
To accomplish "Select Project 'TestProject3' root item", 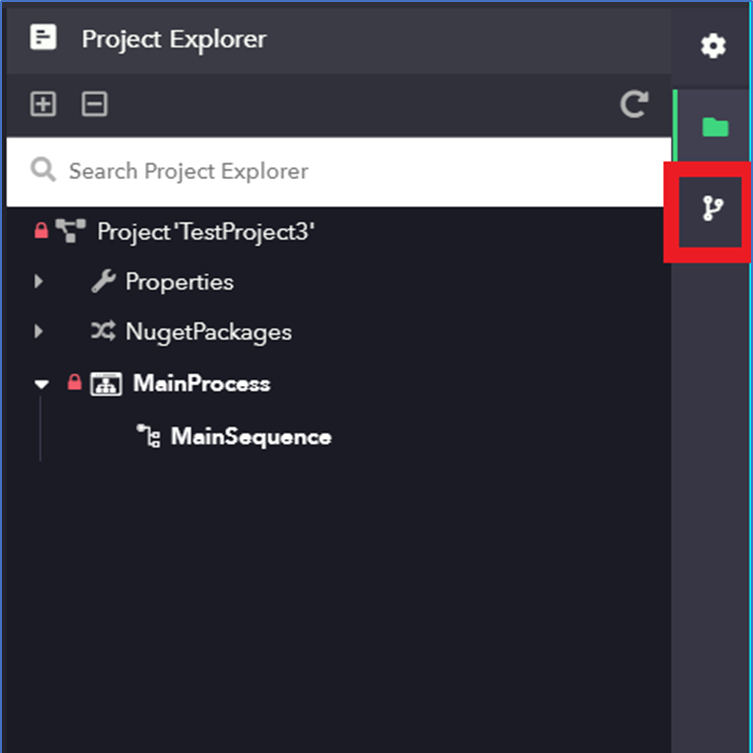I will pos(205,232).
